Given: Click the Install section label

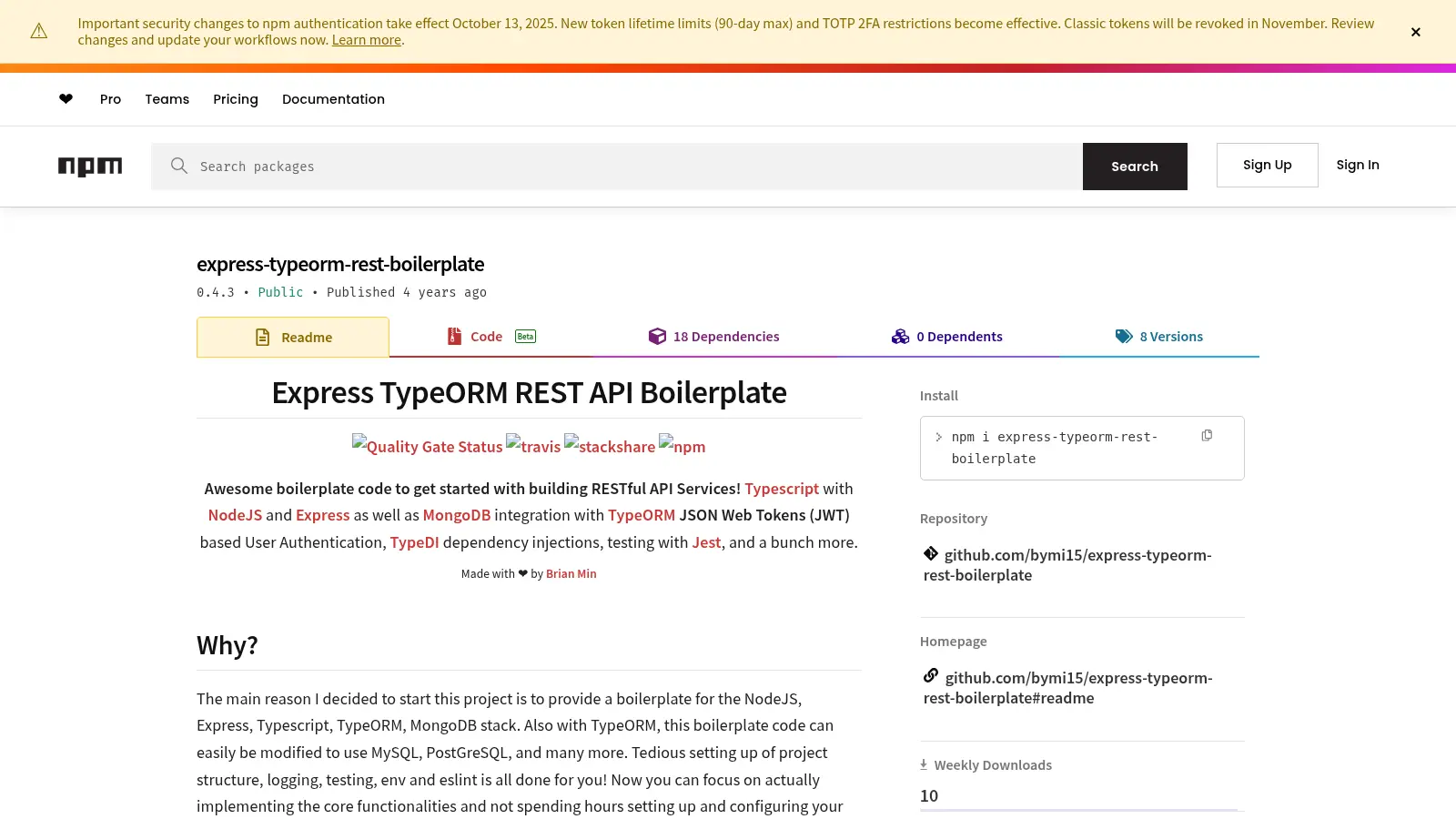Looking at the screenshot, I should click(x=939, y=396).
